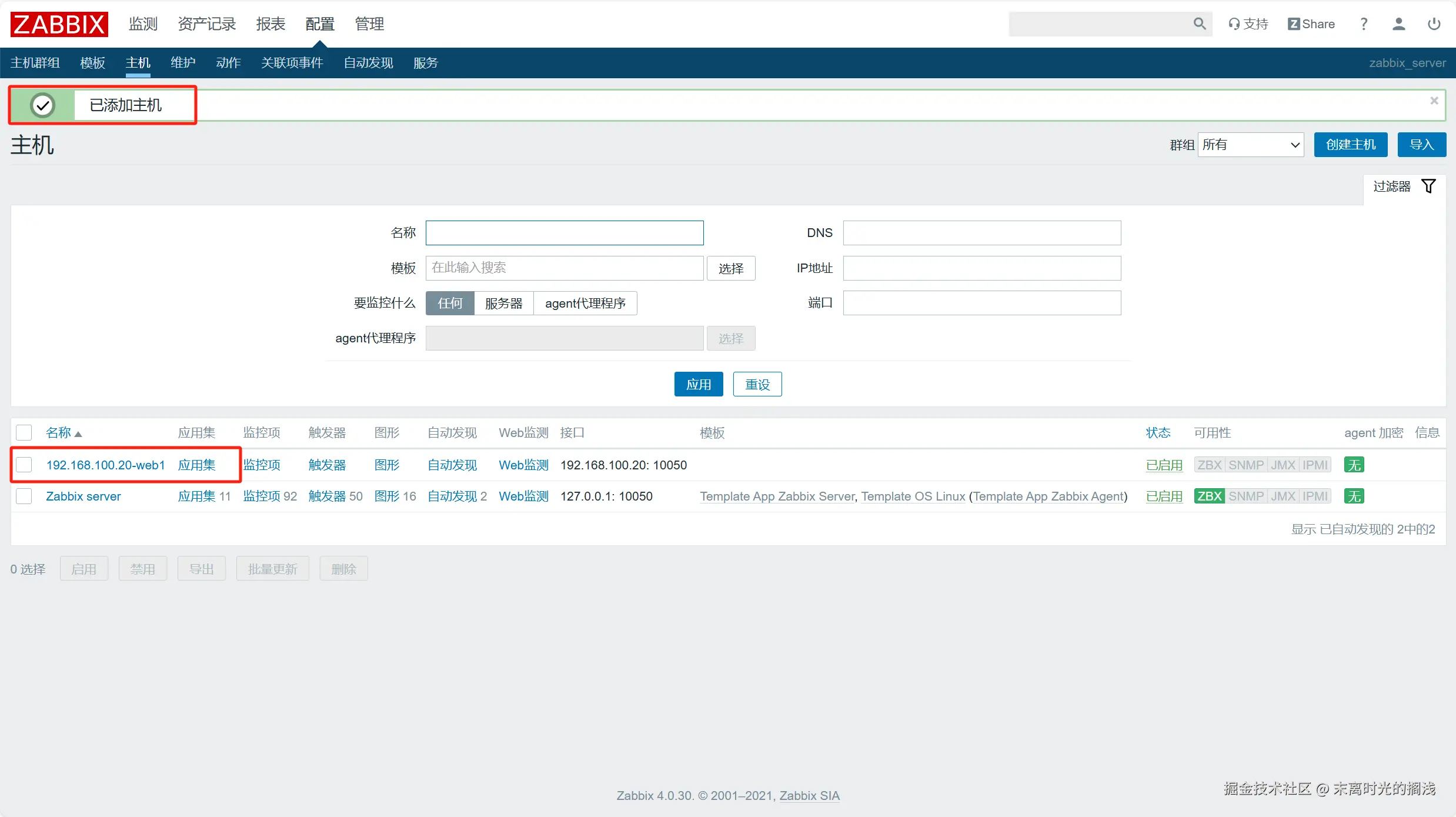Toggle the filter funnel icon
1456x817 pixels.
point(1428,186)
